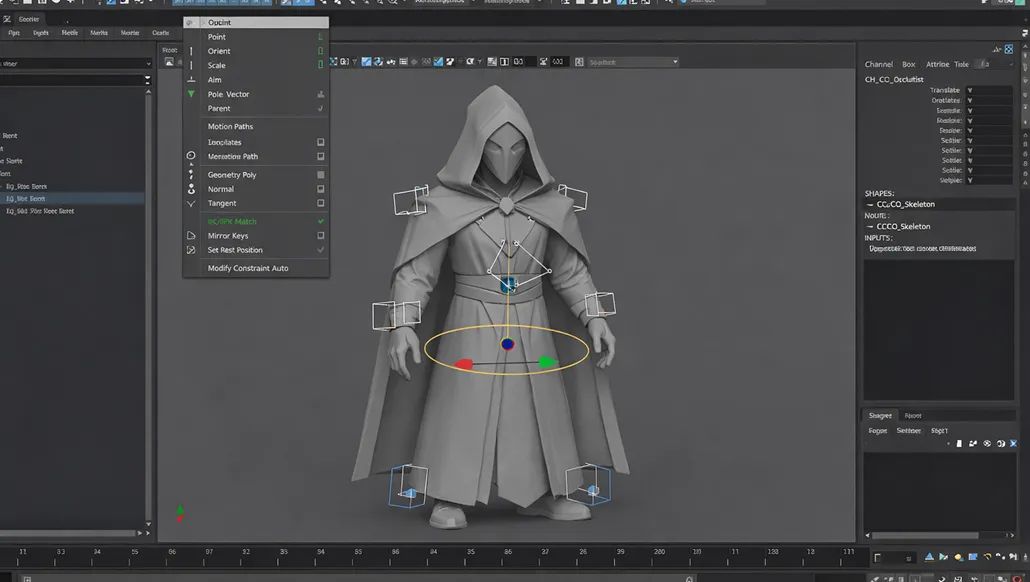Select the CCO_Skeleton entry under SHAPES
The height and width of the screenshot is (582, 1030).
pos(905,204)
